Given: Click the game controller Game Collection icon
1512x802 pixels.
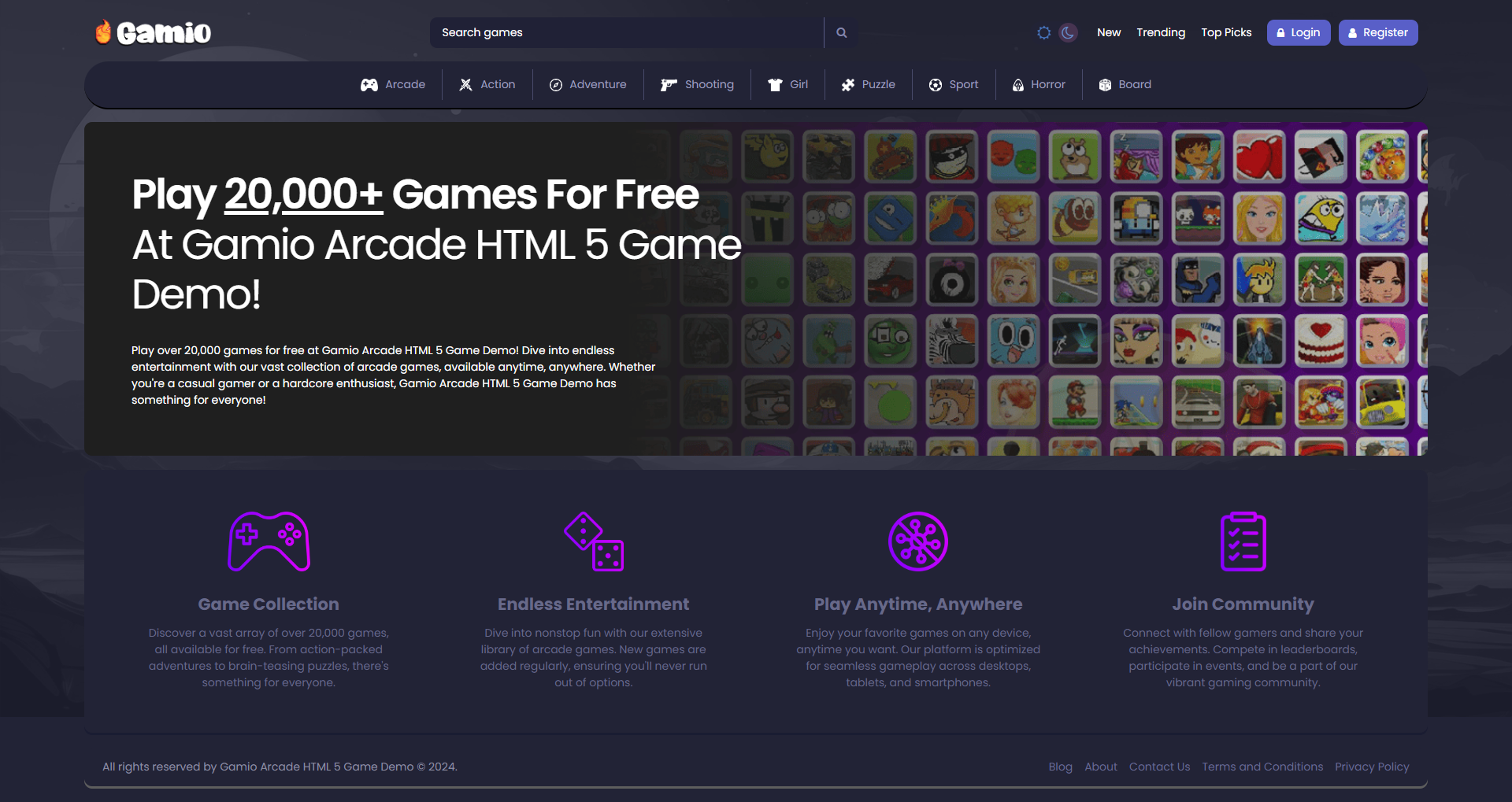Looking at the screenshot, I should pyautogui.click(x=269, y=541).
